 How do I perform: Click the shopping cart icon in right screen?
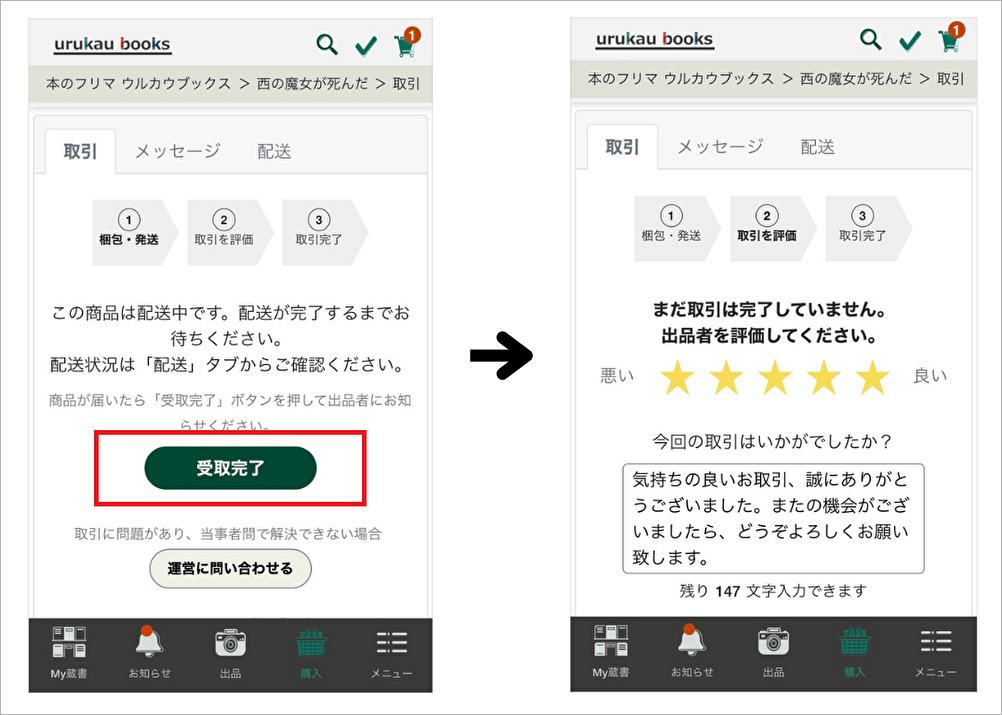pos(949,41)
